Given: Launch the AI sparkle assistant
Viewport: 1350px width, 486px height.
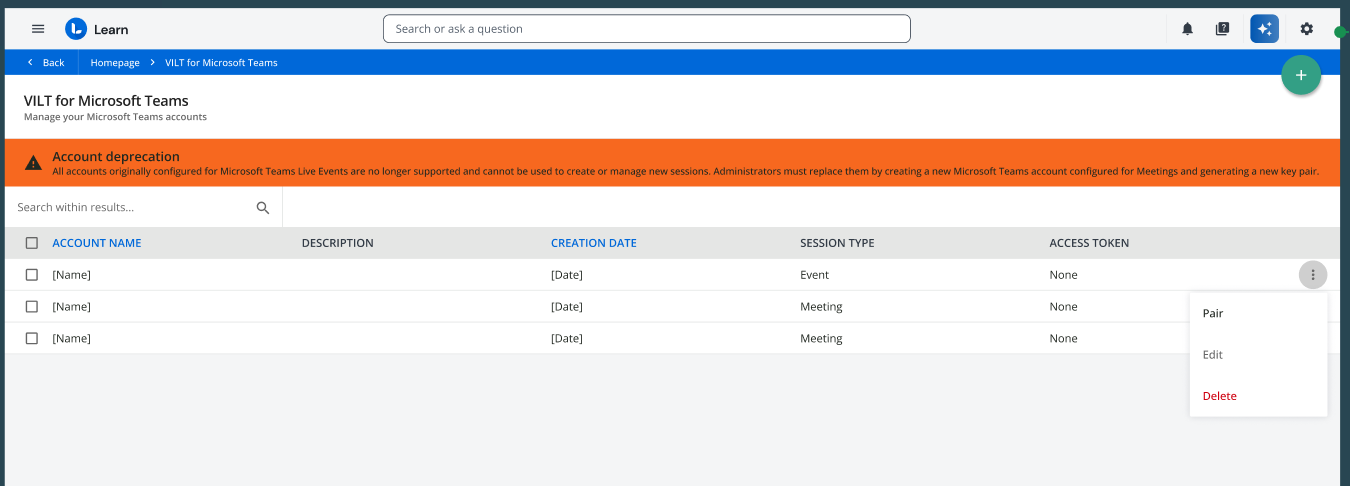Looking at the screenshot, I should click(1264, 29).
